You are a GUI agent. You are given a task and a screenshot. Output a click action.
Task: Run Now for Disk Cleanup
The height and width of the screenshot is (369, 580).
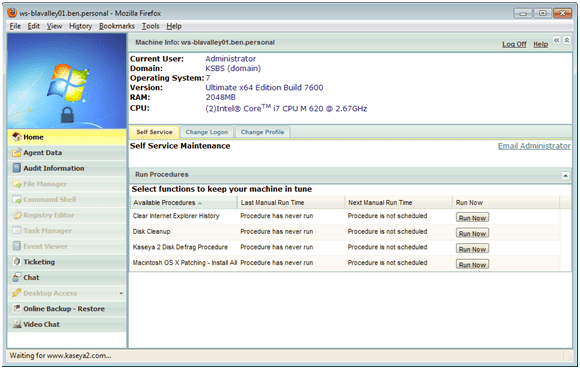pos(472,233)
